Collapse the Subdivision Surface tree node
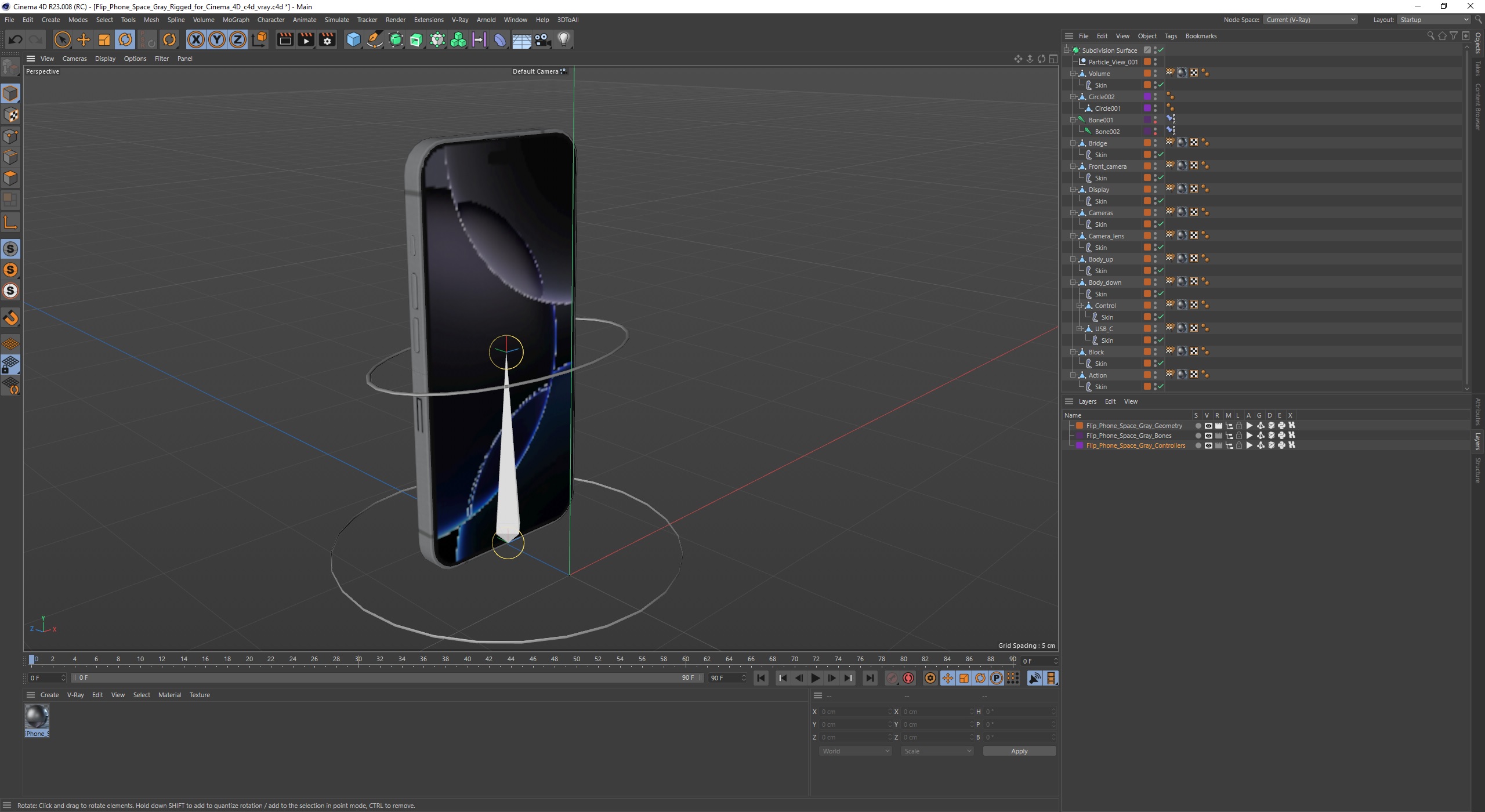Screen dimensions: 1485x812 (x=1066, y=50)
